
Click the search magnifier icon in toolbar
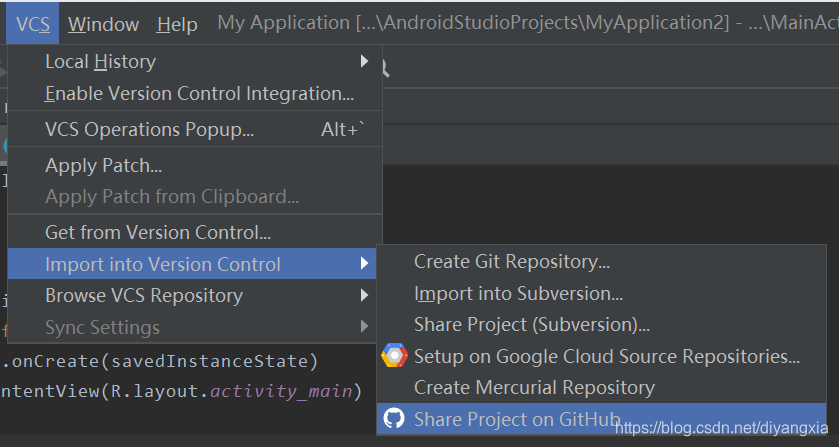[x=384, y=68]
